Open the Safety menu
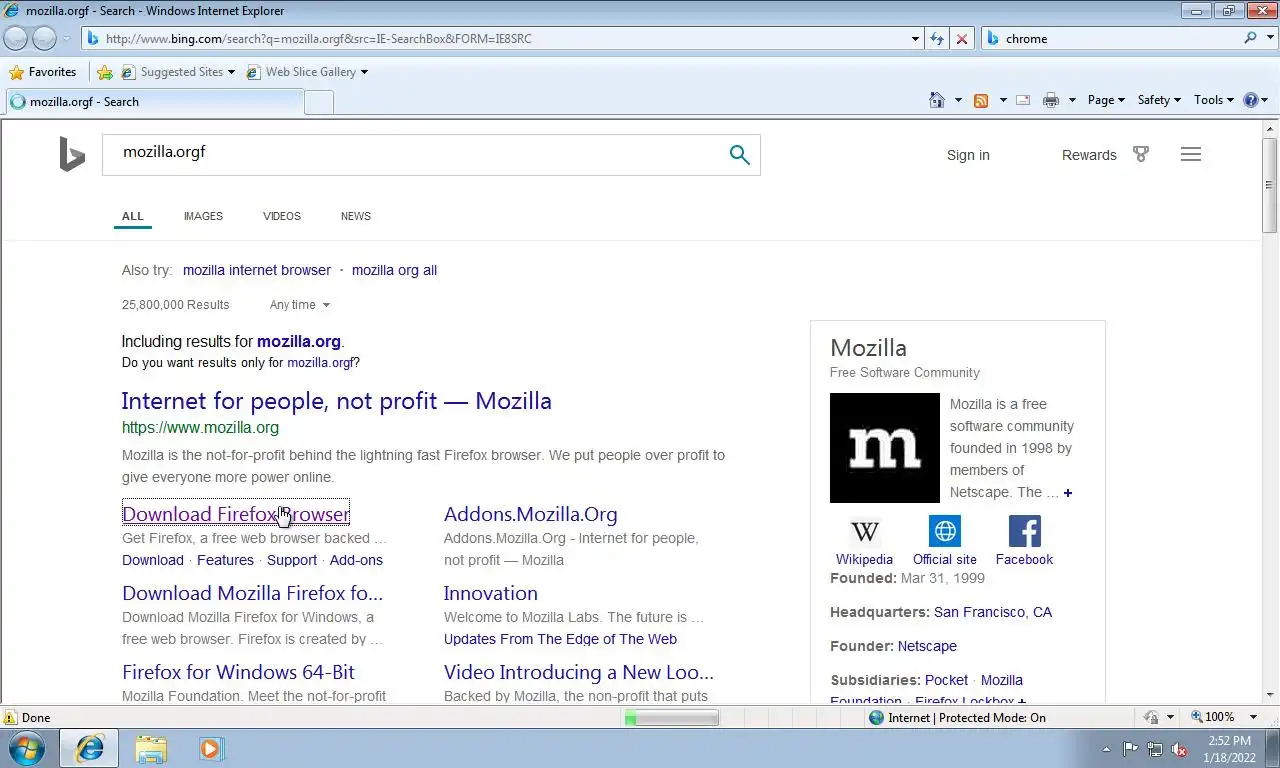 click(1159, 100)
